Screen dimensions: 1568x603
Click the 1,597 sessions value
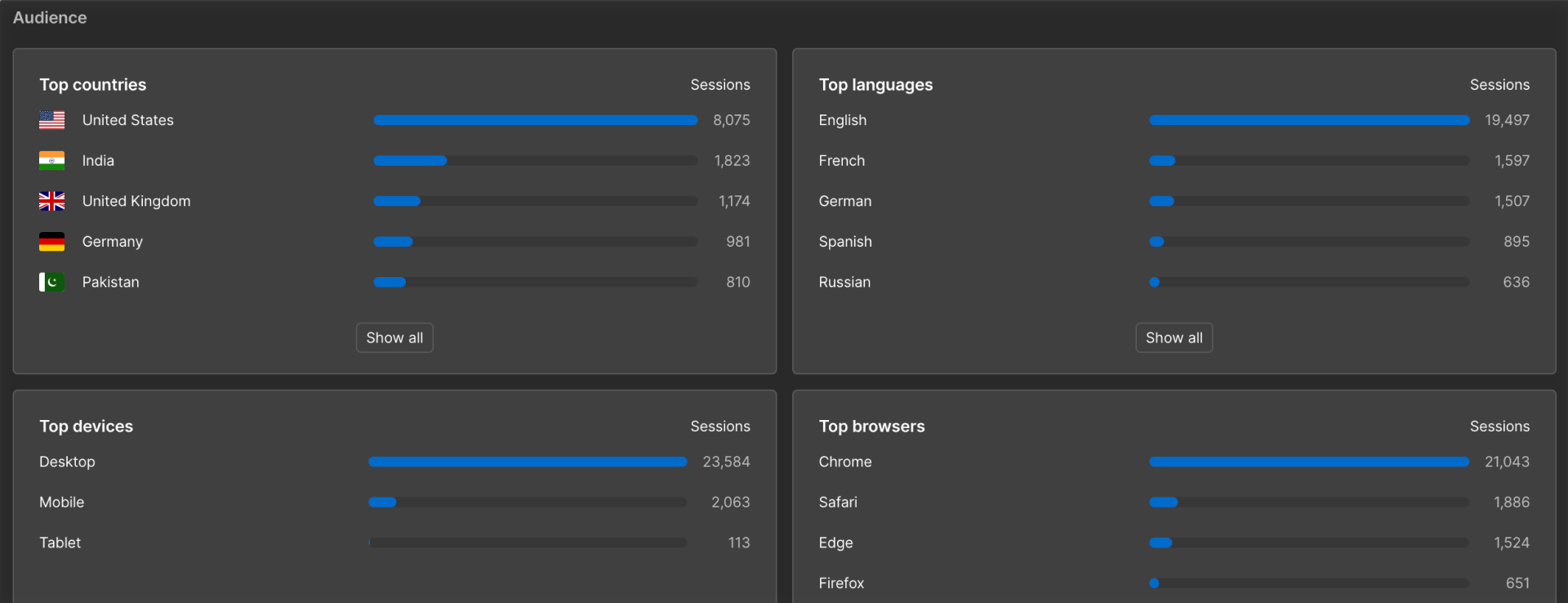[x=1512, y=161]
